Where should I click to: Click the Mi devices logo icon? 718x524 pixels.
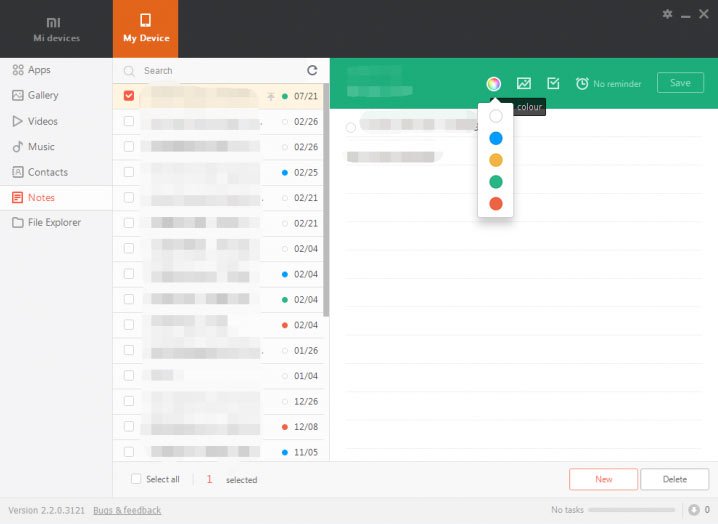(x=54, y=22)
